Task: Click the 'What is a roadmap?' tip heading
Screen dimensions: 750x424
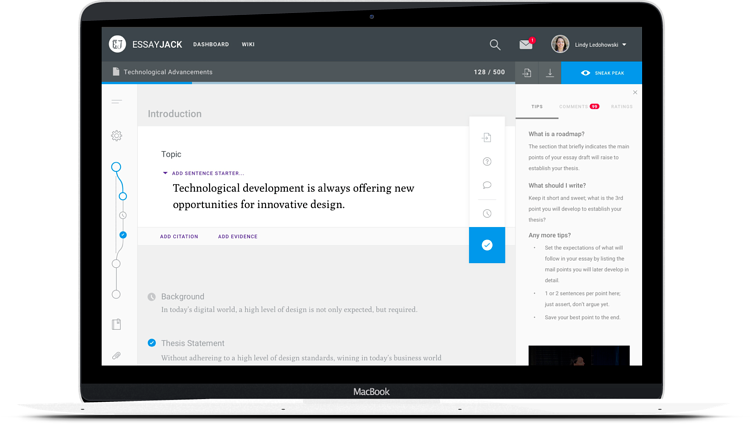Action: [x=556, y=134]
